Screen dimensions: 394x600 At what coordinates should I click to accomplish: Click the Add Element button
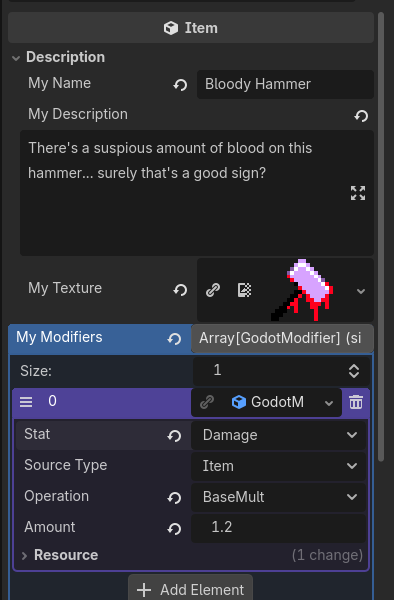tap(190, 589)
